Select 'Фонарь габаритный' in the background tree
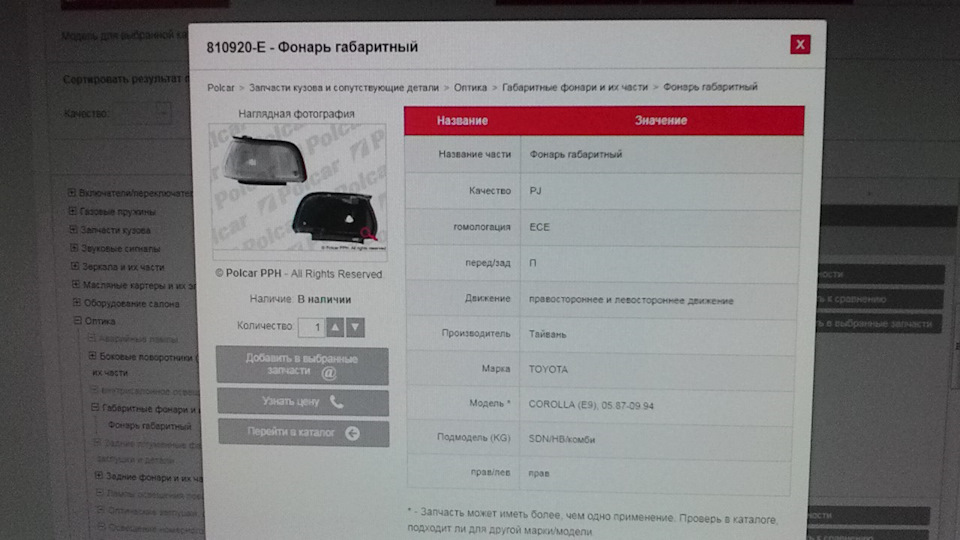The height and width of the screenshot is (540, 960). point(149,426)
